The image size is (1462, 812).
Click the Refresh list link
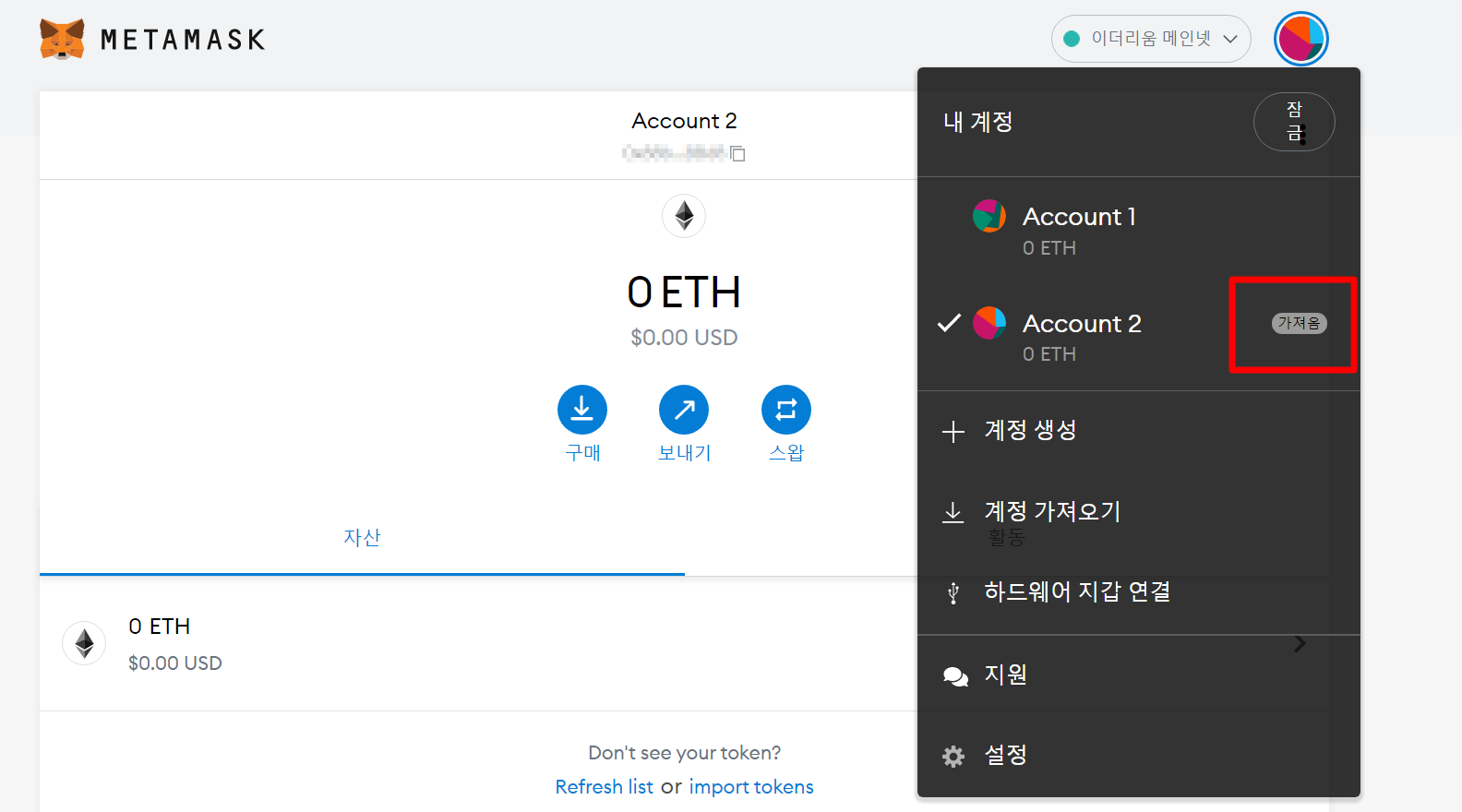[604, 787]
